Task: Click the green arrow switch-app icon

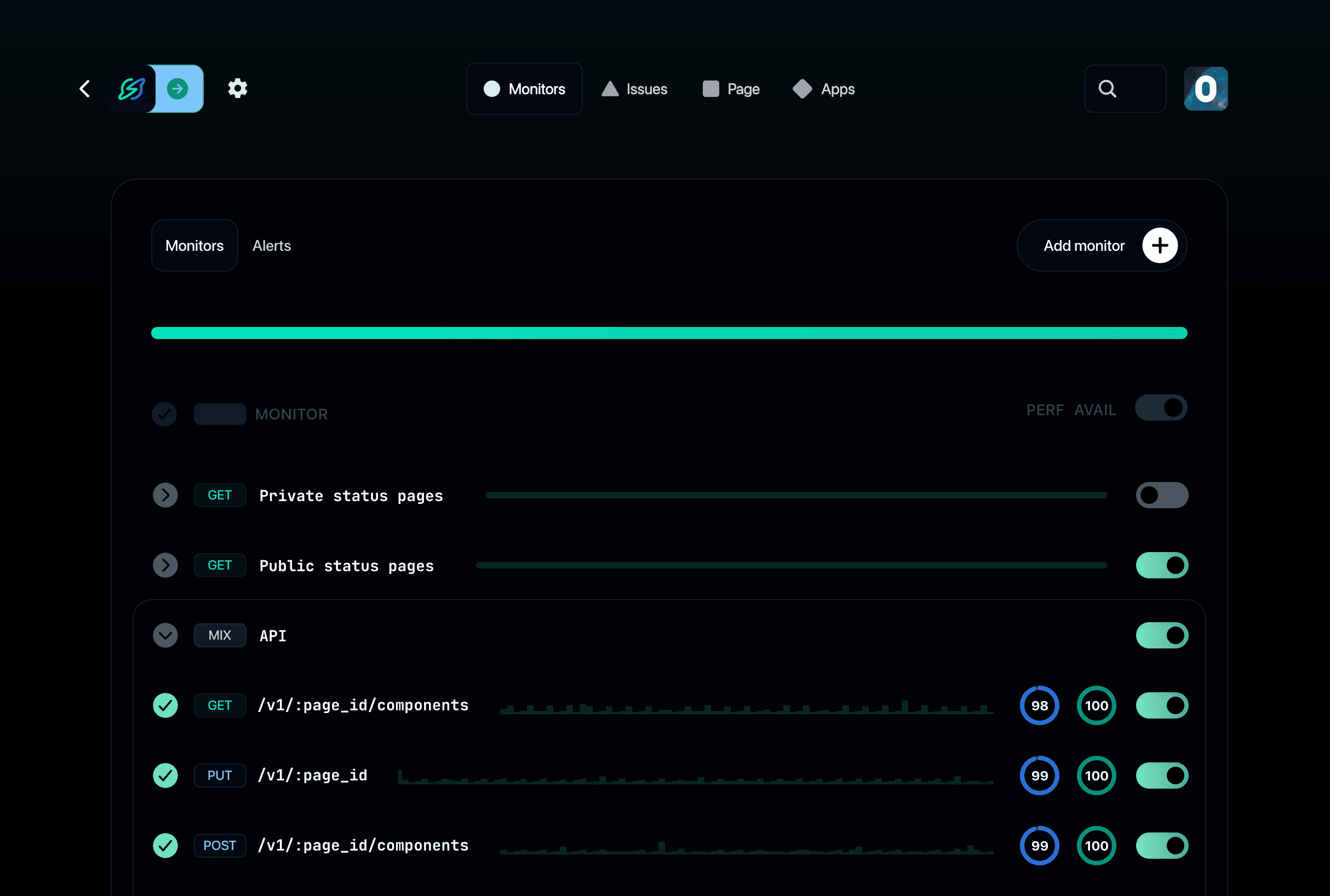Action: tap(177, 89)
